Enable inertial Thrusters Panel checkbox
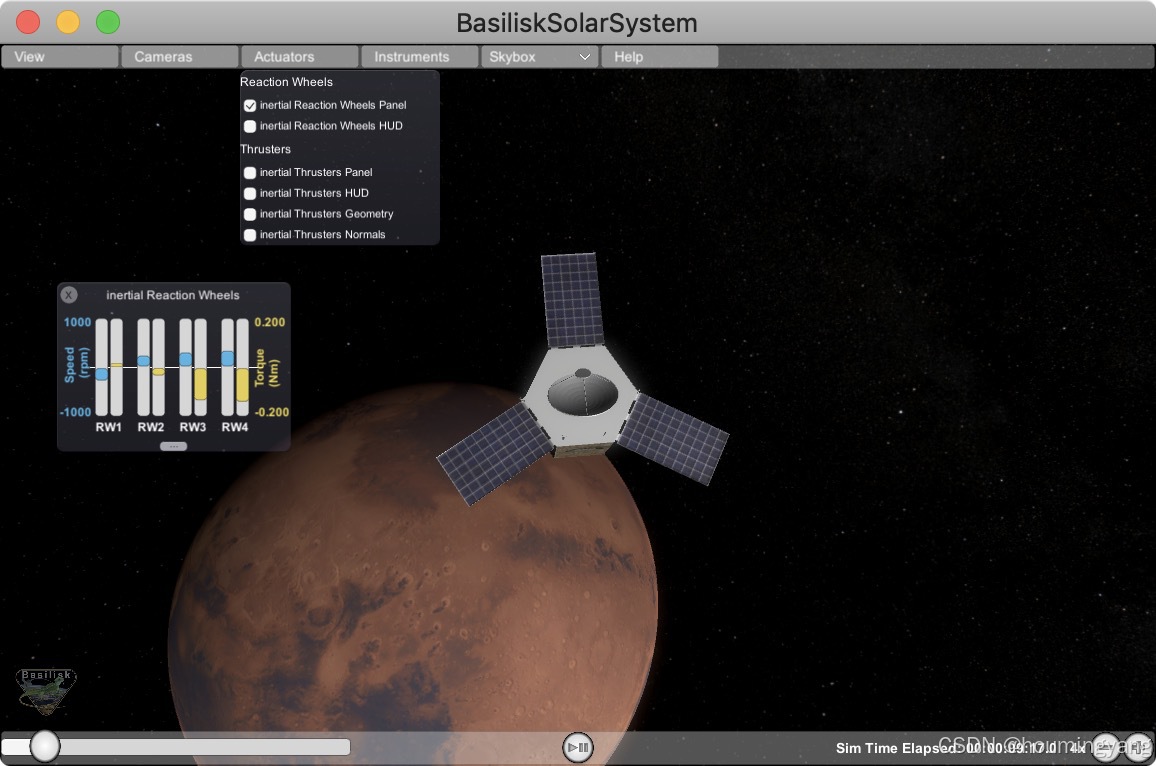Image resolution: width=1156 pixels, height=766 pixels. click(x=250, y=173)
